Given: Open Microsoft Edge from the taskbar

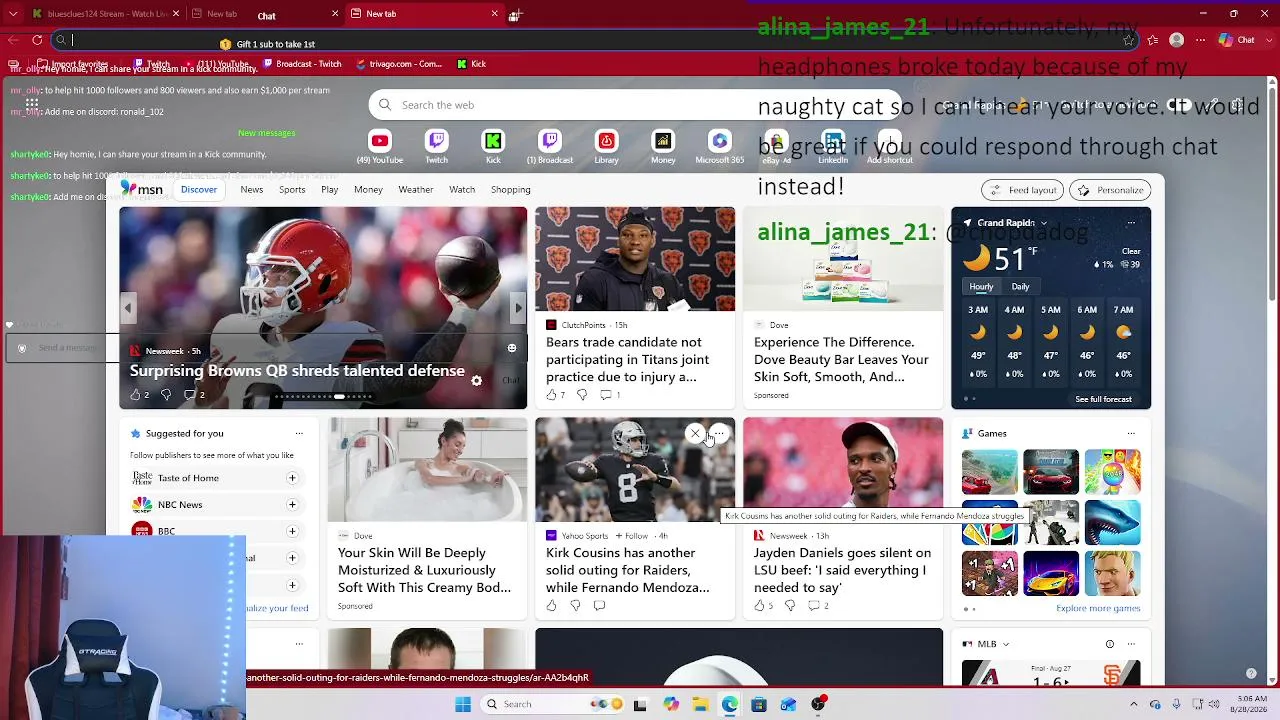Looking at the screenshot, I should coord(730,704).
